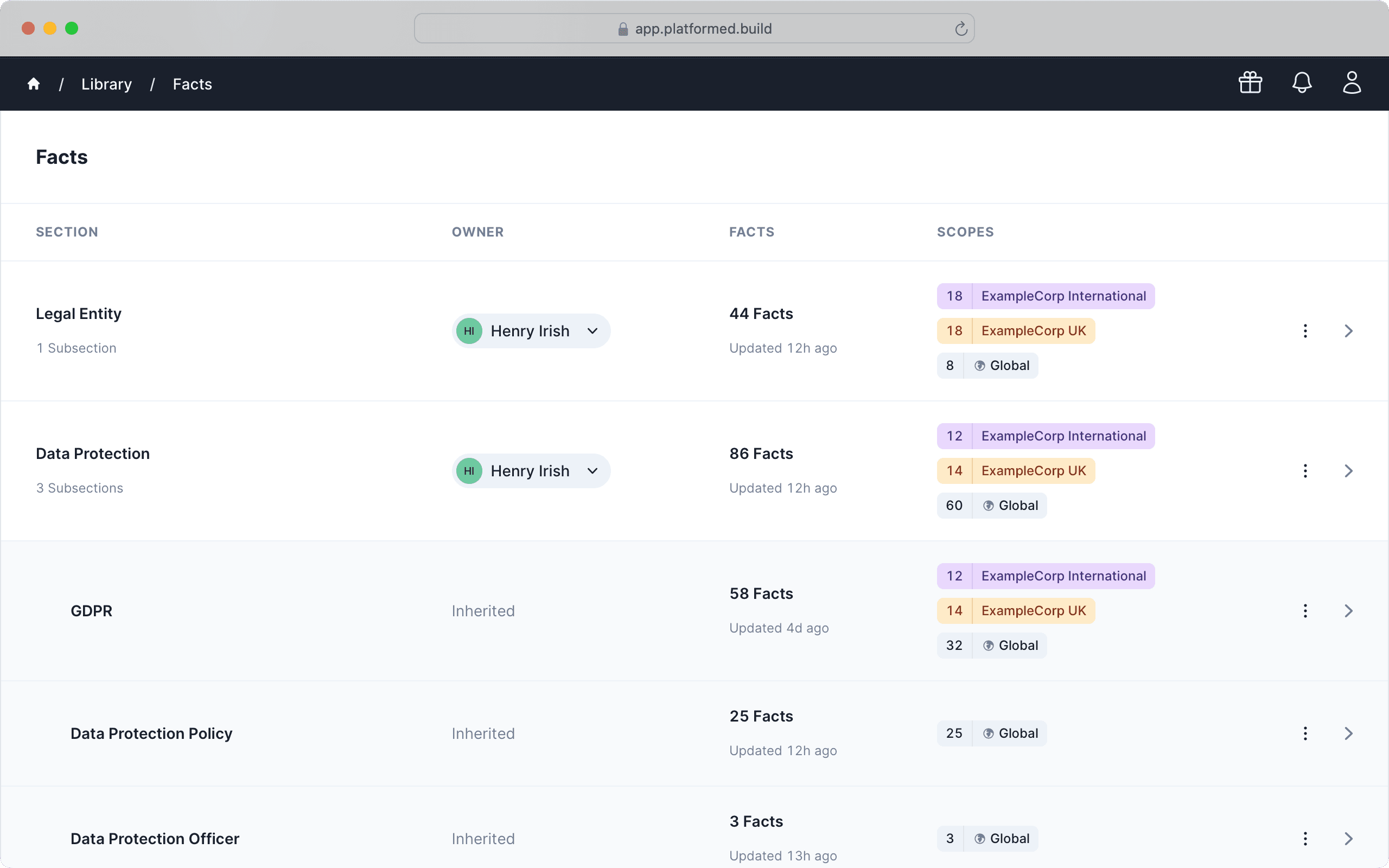1389x868 pixels.
Task: Open the notifications bell
Action: click(1302, 82)
